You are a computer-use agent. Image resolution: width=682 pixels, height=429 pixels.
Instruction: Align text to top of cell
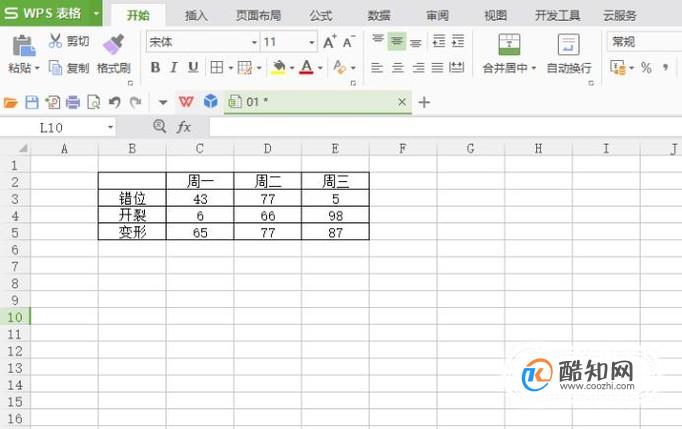click(378, 41)
